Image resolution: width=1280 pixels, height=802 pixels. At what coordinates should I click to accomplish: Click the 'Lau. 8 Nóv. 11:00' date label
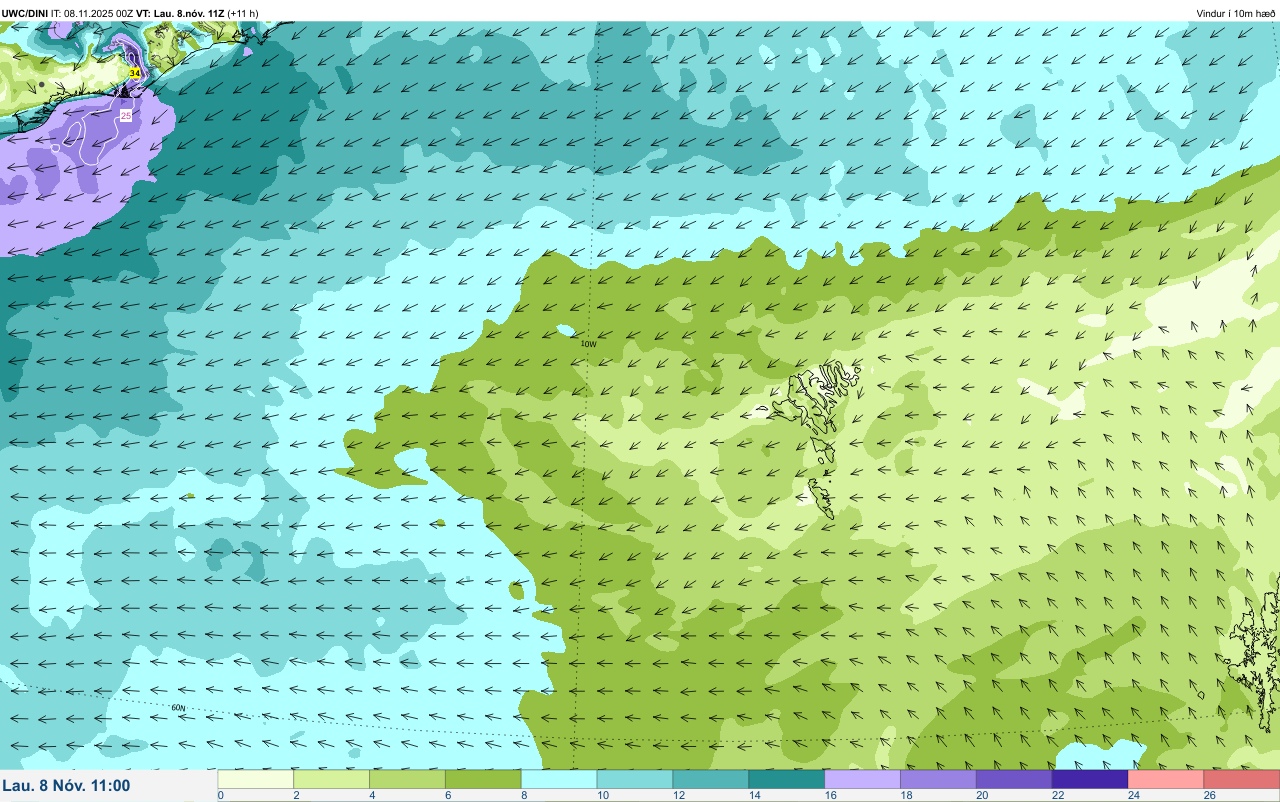(x=66, y=786)
